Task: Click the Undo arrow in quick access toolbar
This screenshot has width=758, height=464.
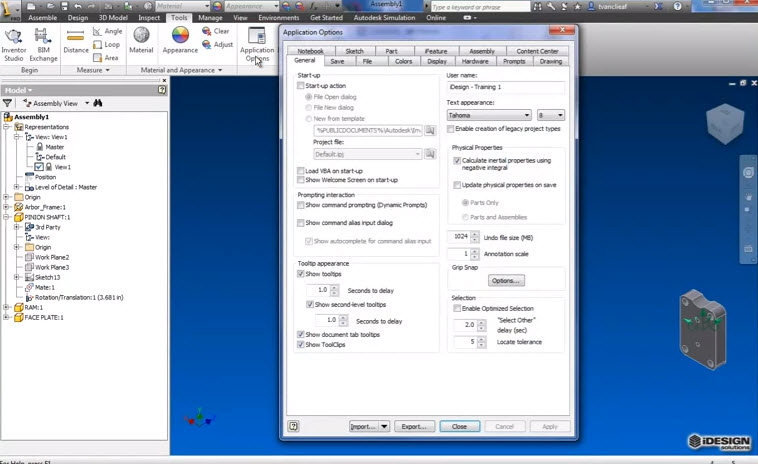Action: [x=78, y=6]
